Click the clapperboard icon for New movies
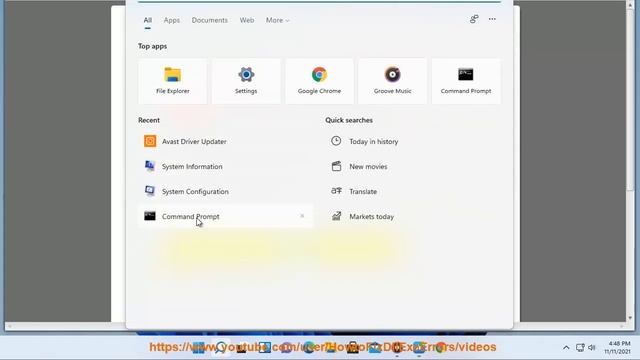Viewport: 640px width, 360px height. pos(336,166)
